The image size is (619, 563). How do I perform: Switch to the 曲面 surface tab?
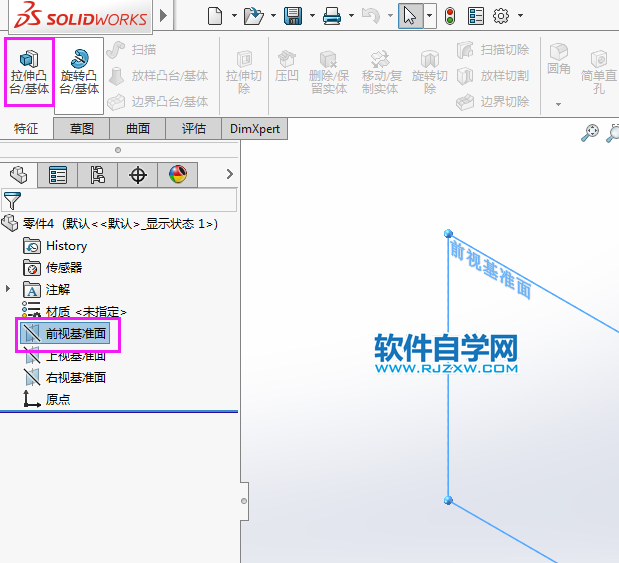(x=138, y=129)
